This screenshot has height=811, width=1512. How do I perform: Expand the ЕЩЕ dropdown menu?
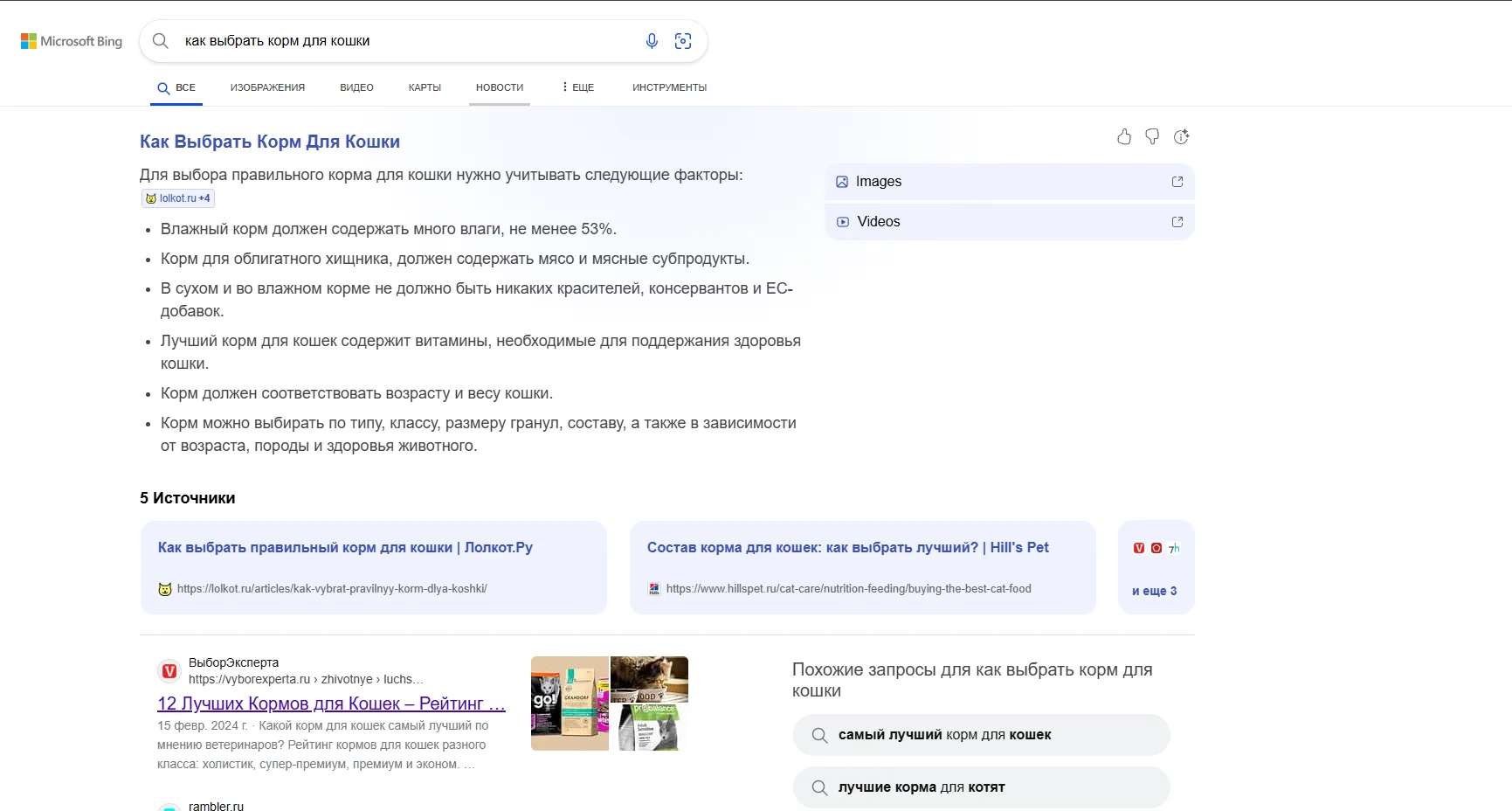tap(576, 87)
